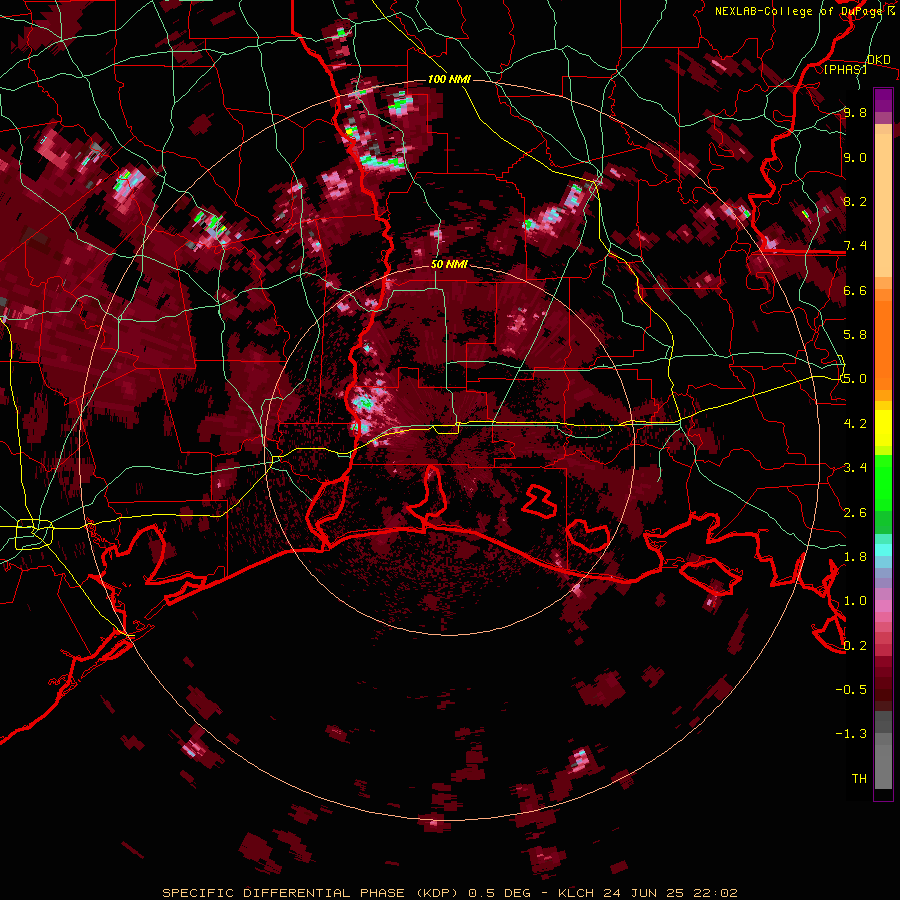Click the 8.2 value on the scale

point(855,201)
